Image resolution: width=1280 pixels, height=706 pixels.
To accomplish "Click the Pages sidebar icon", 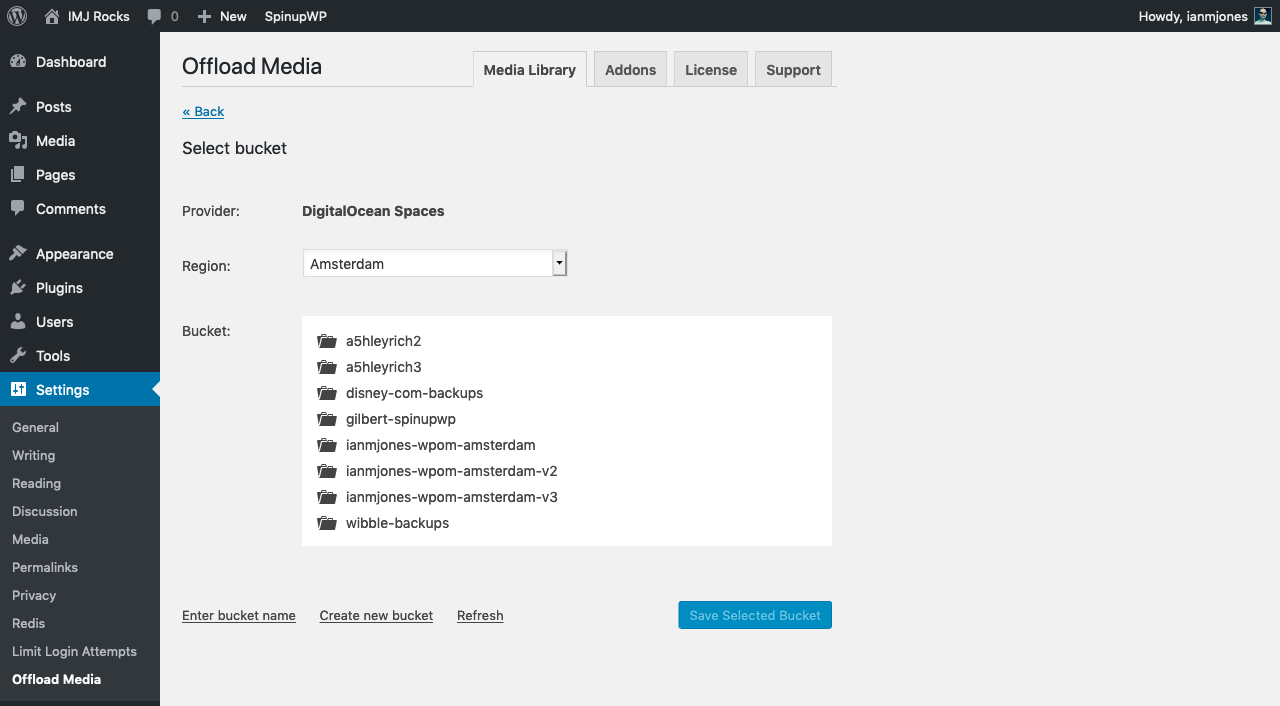I will click(x=18, y=175).
